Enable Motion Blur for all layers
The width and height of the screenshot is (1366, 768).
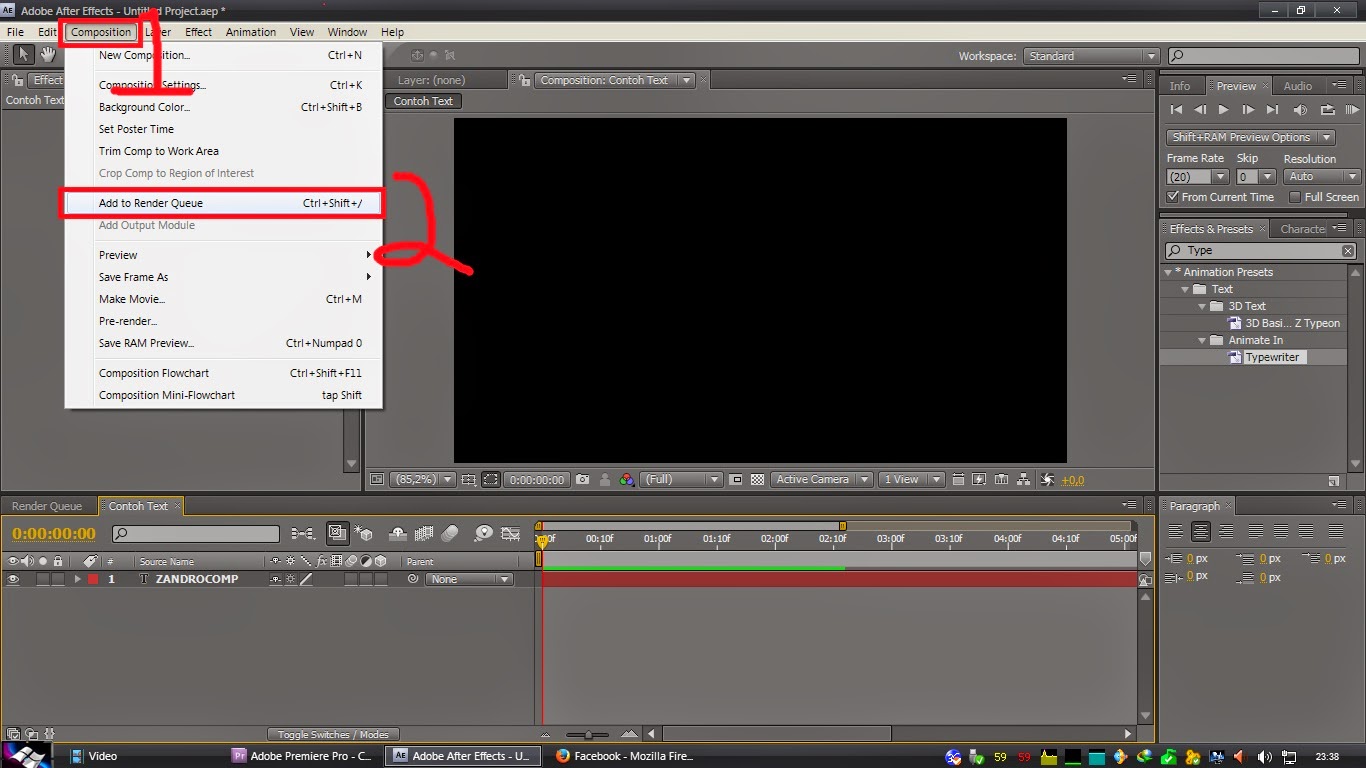click(448, 534)
